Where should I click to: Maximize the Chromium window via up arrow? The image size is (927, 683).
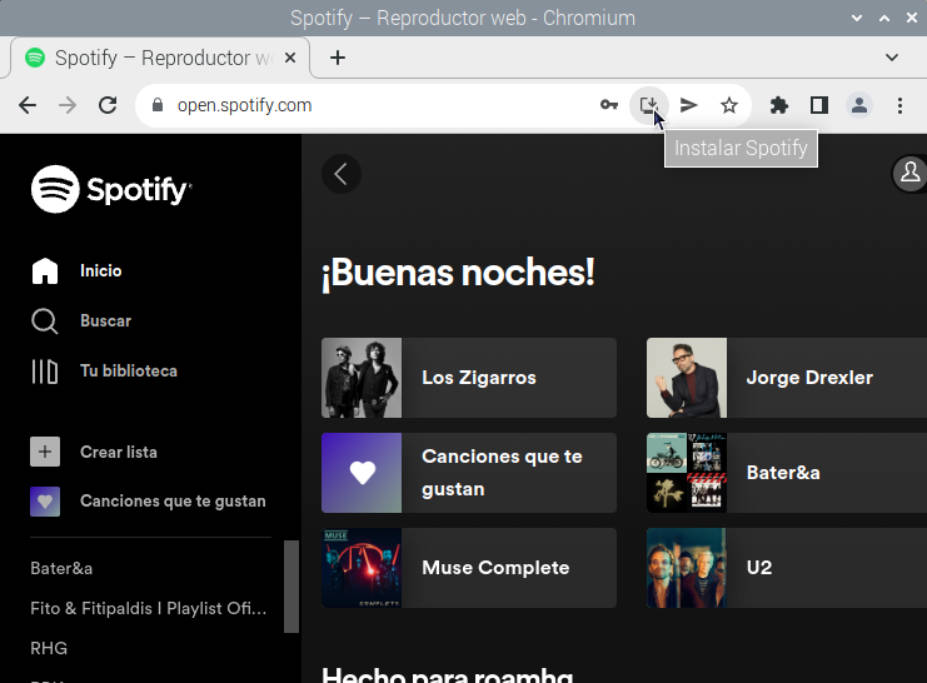coord(884,18)
